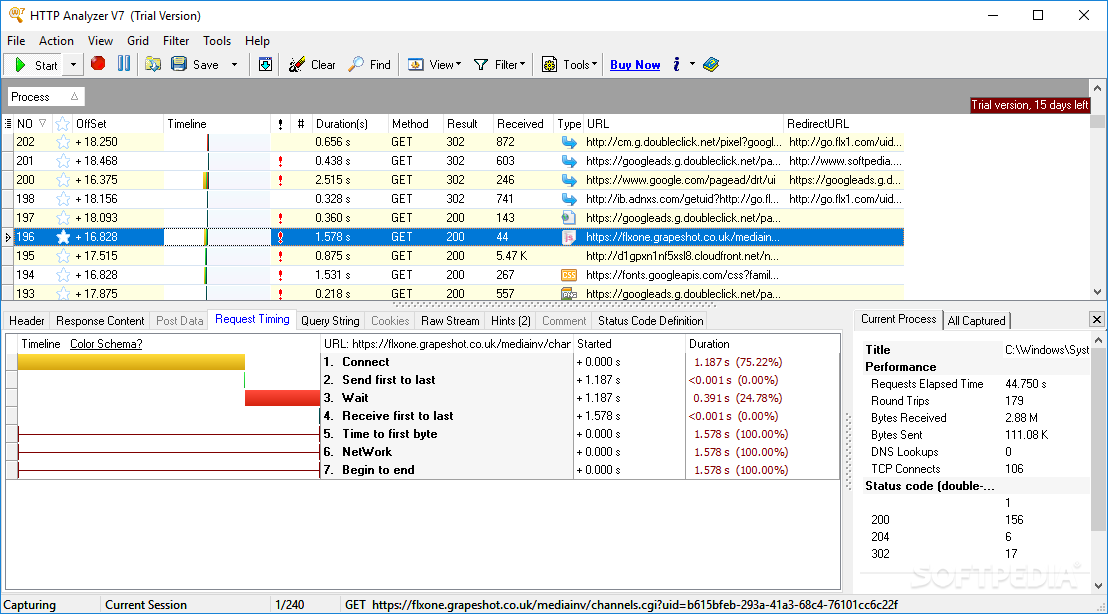Click the summary panel scrollbar down arrow
The width and height of the screenshot is (1108, 614).
[x=1098, y=585]
